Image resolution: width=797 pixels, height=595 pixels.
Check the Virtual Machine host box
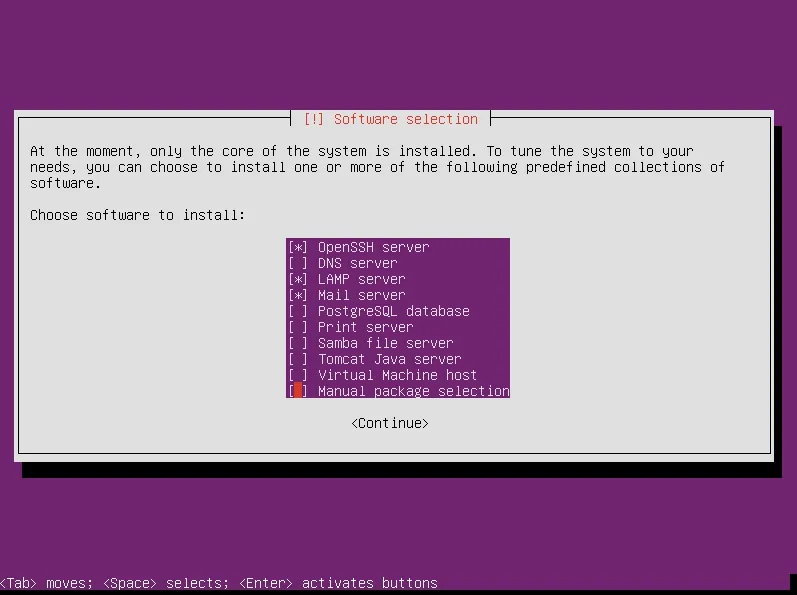(x=298, y=375)
